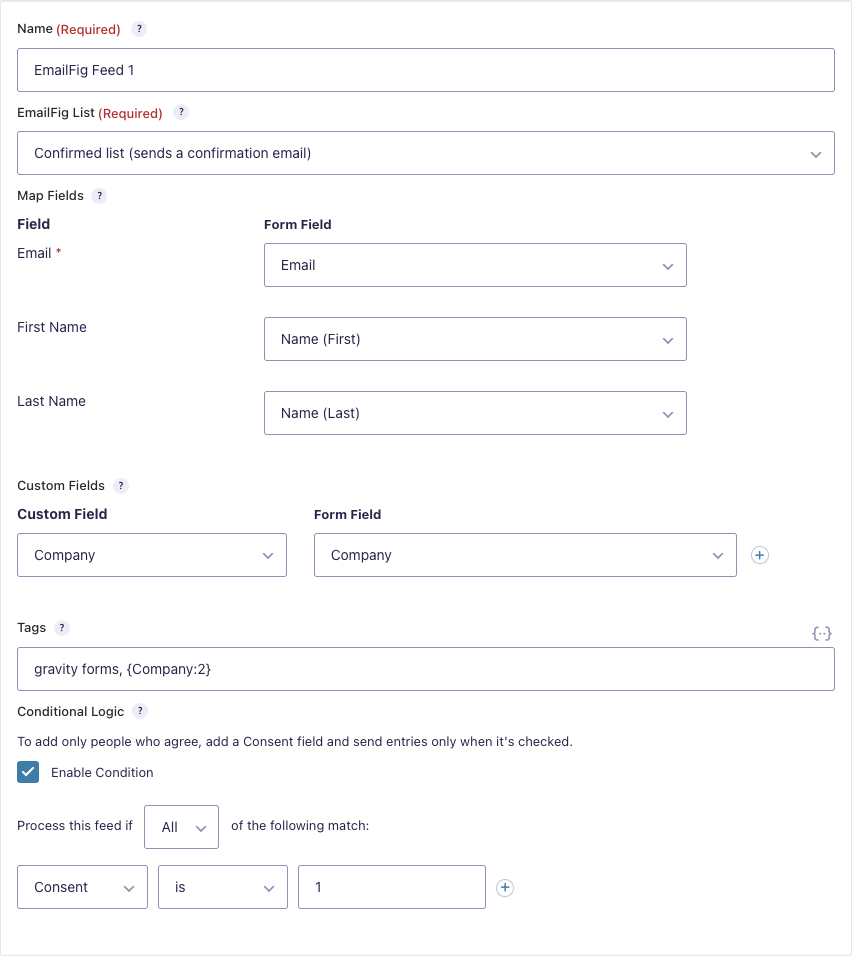852x956 pixels.
Task: Open the Company form field dropdown
Action: [x=525, y=555]
